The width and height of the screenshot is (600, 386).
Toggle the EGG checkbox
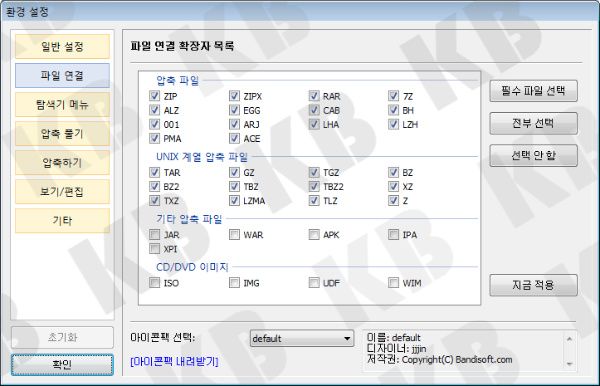pyautogui.click(x=234, y=110)
